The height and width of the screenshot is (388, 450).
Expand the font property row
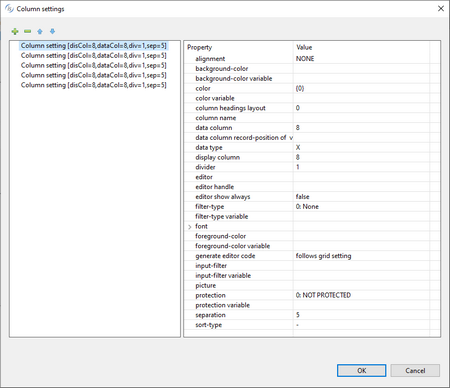coord(190,227)
